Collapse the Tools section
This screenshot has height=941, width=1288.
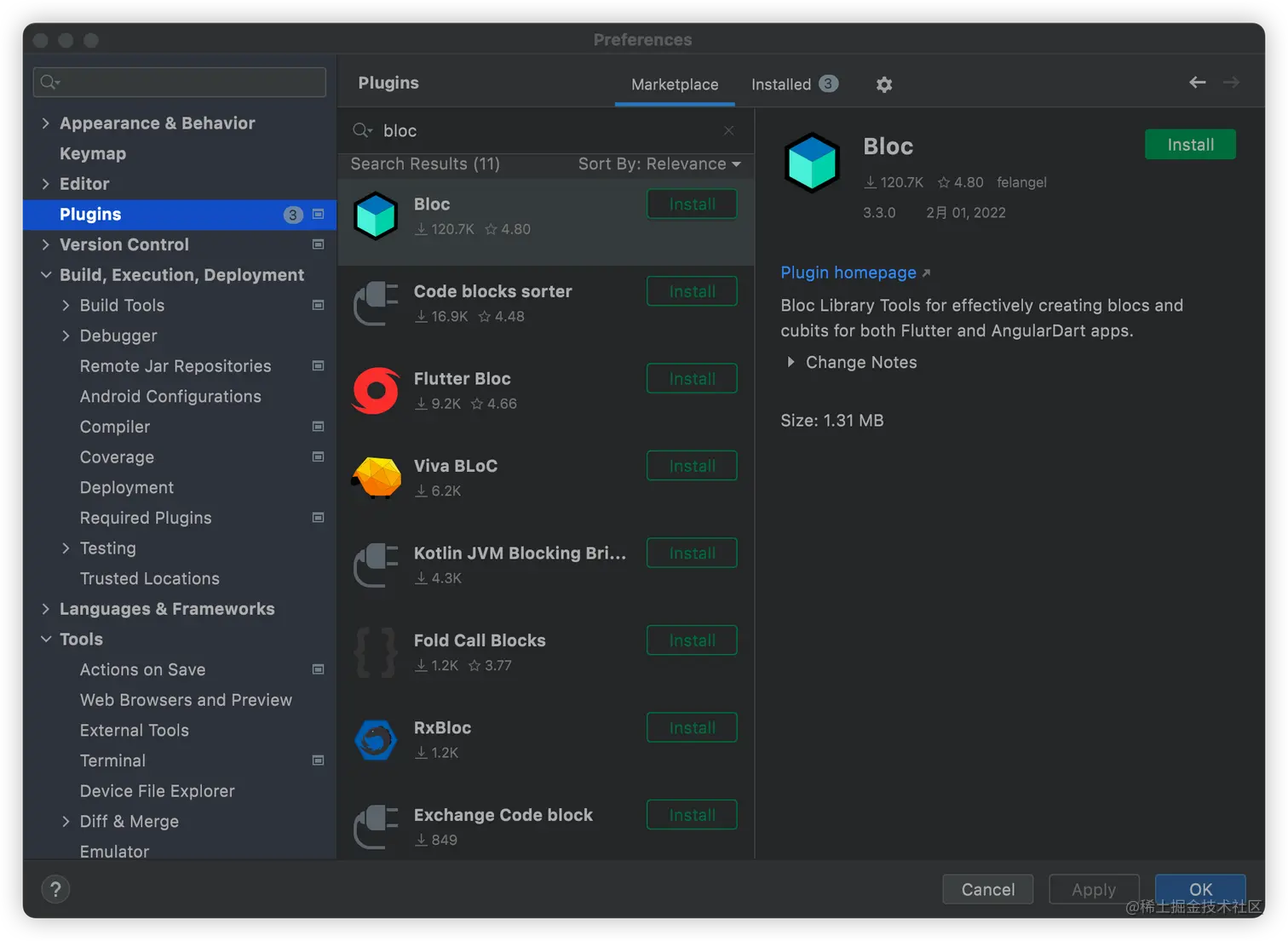tap(45, 640)
